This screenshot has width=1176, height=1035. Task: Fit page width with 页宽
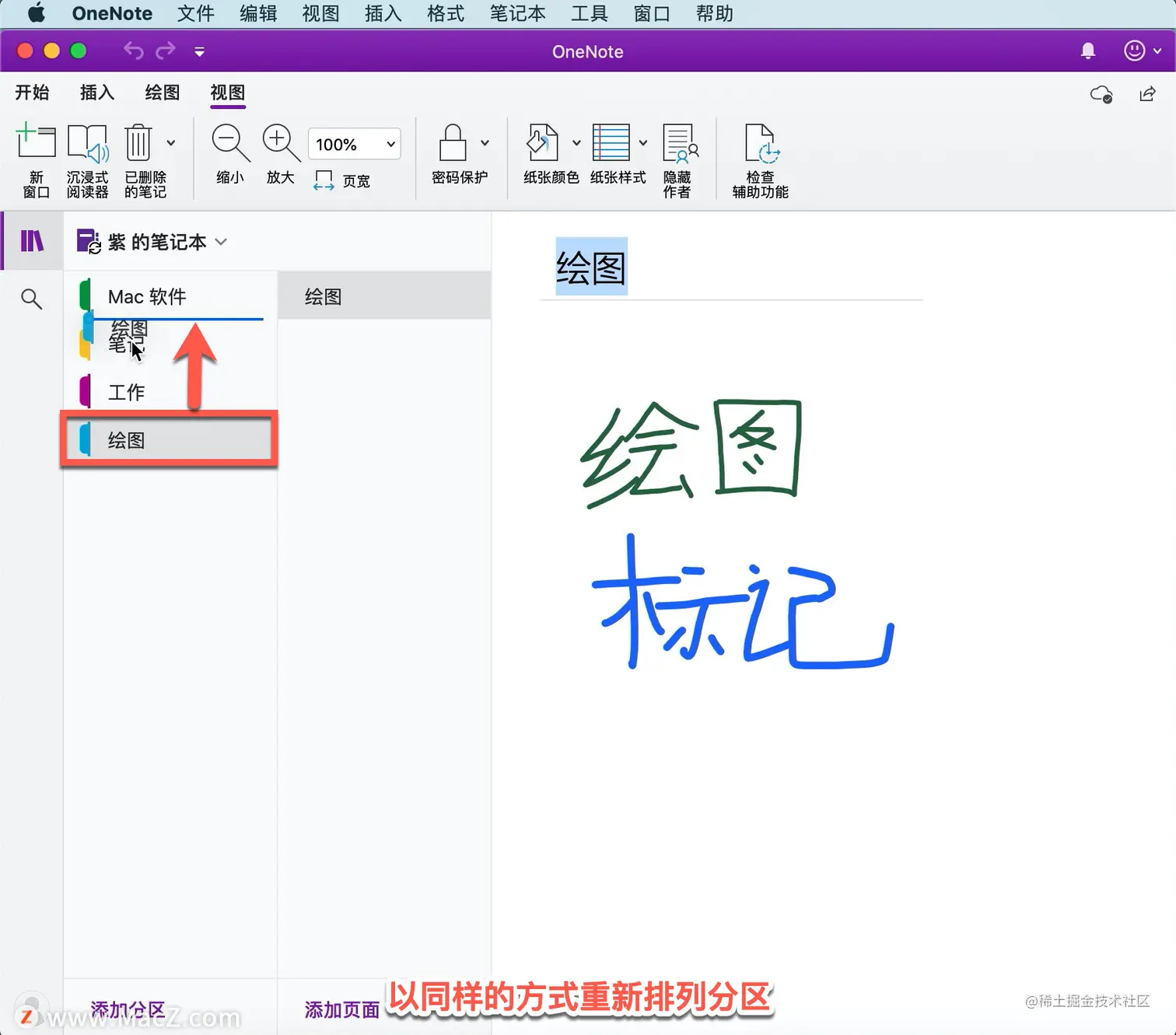[342, 180]
